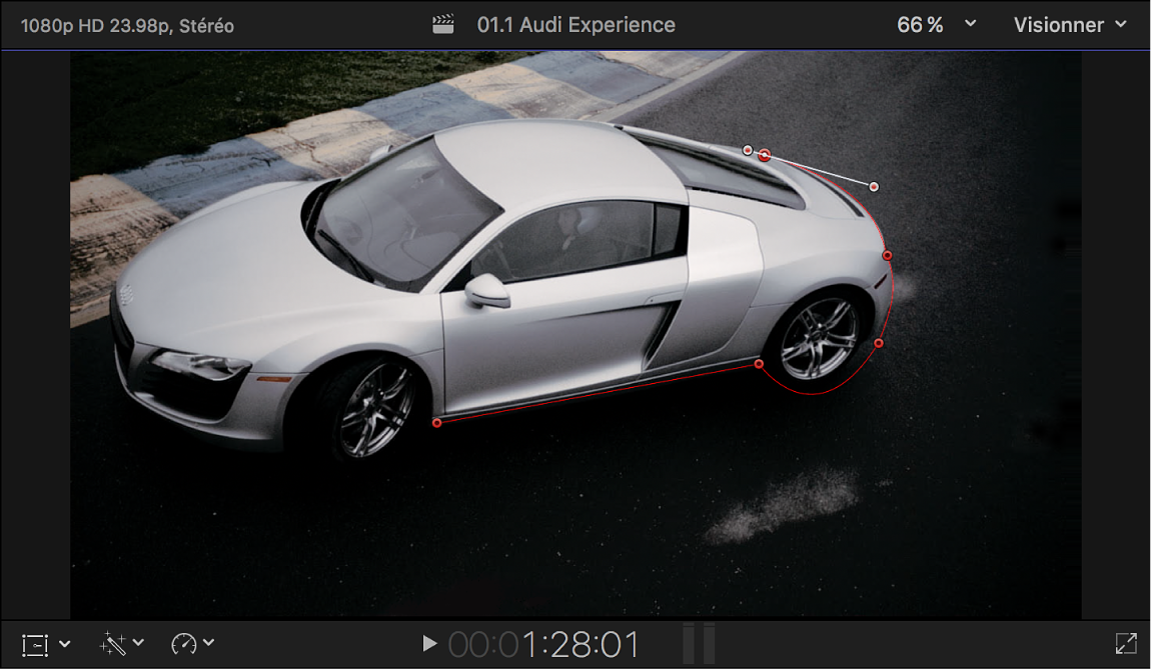Toggle fullscreen viewer with arrows icon
Screen dimensions: 1152x670
pyautogui.click(x=1126, y=644)
